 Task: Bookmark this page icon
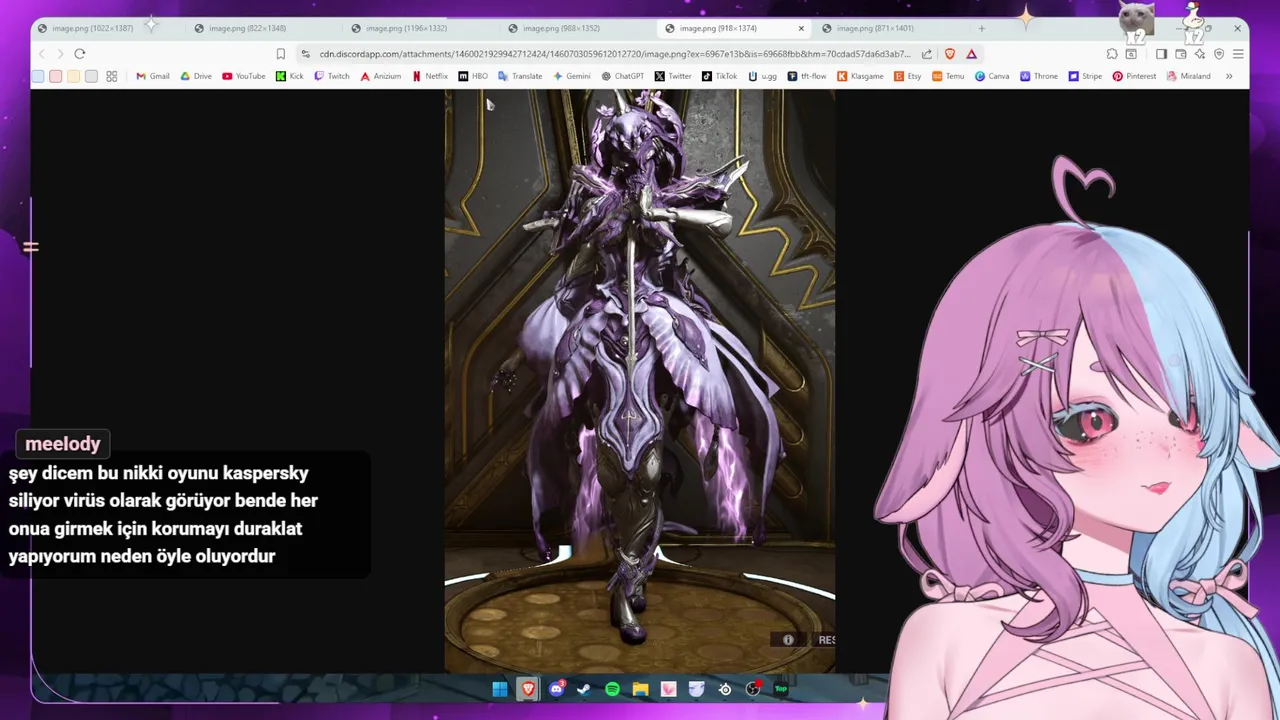[x=281, y=54]
